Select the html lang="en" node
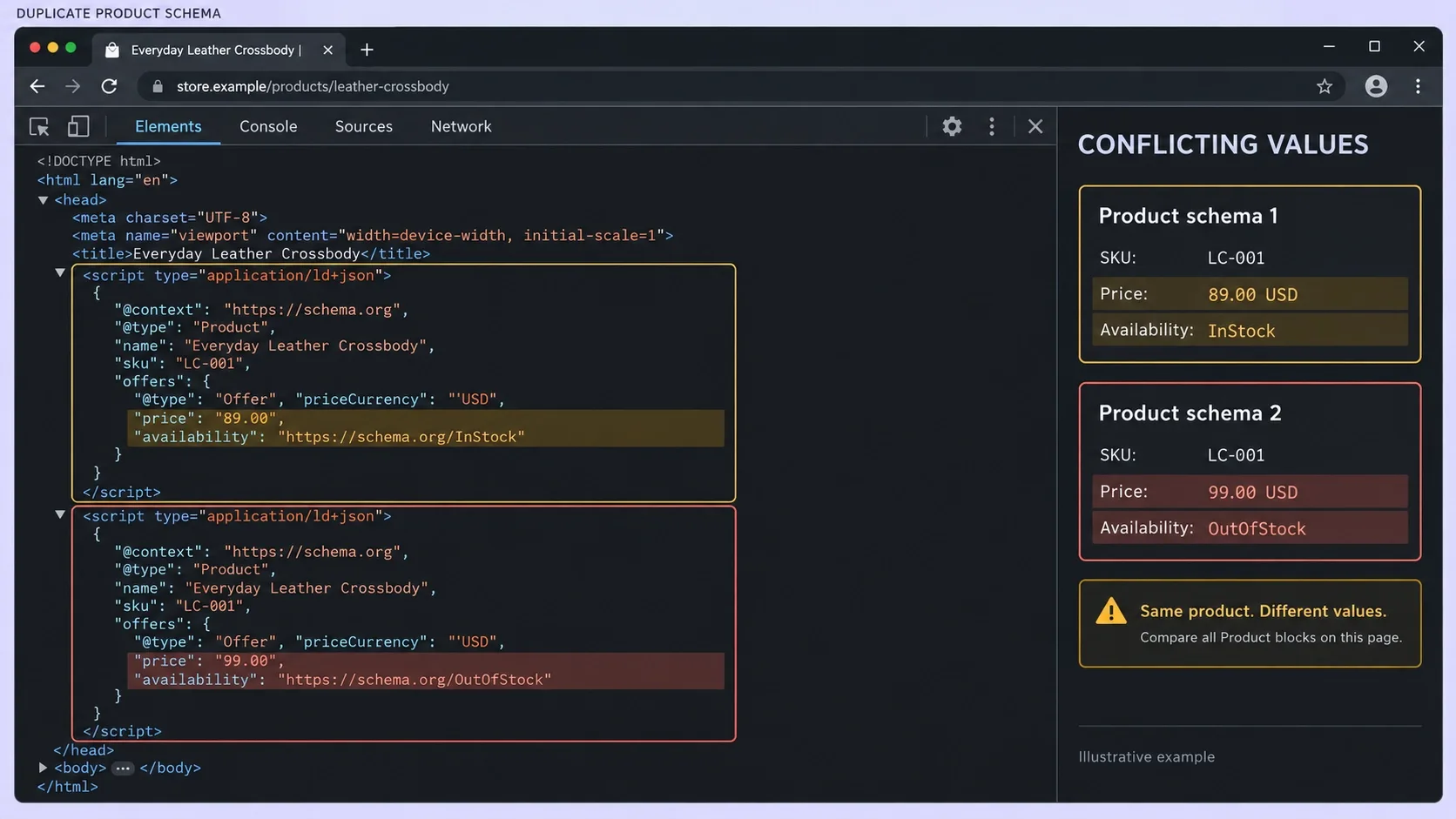 107,180
